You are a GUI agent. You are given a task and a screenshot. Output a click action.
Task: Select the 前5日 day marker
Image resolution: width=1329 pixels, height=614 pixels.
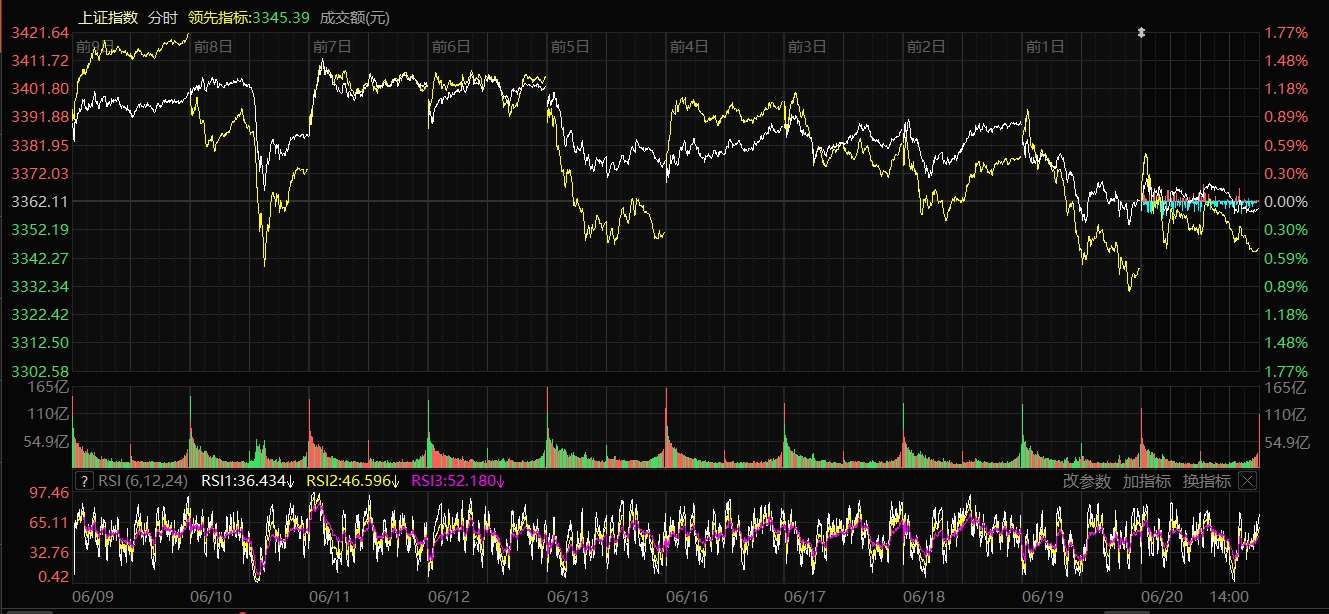(x=570, y=46)
